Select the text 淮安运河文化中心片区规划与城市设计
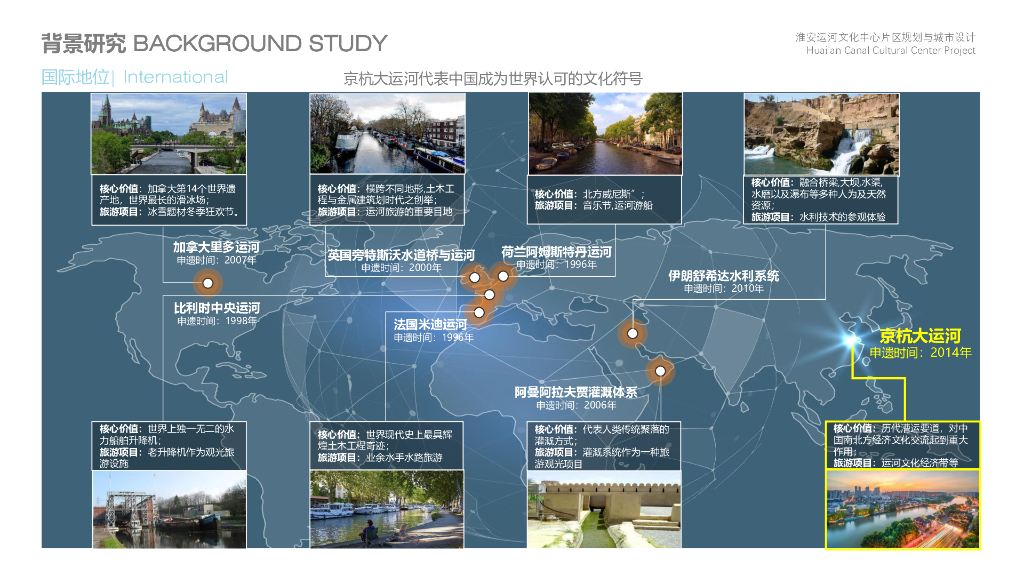 (885, 37)
